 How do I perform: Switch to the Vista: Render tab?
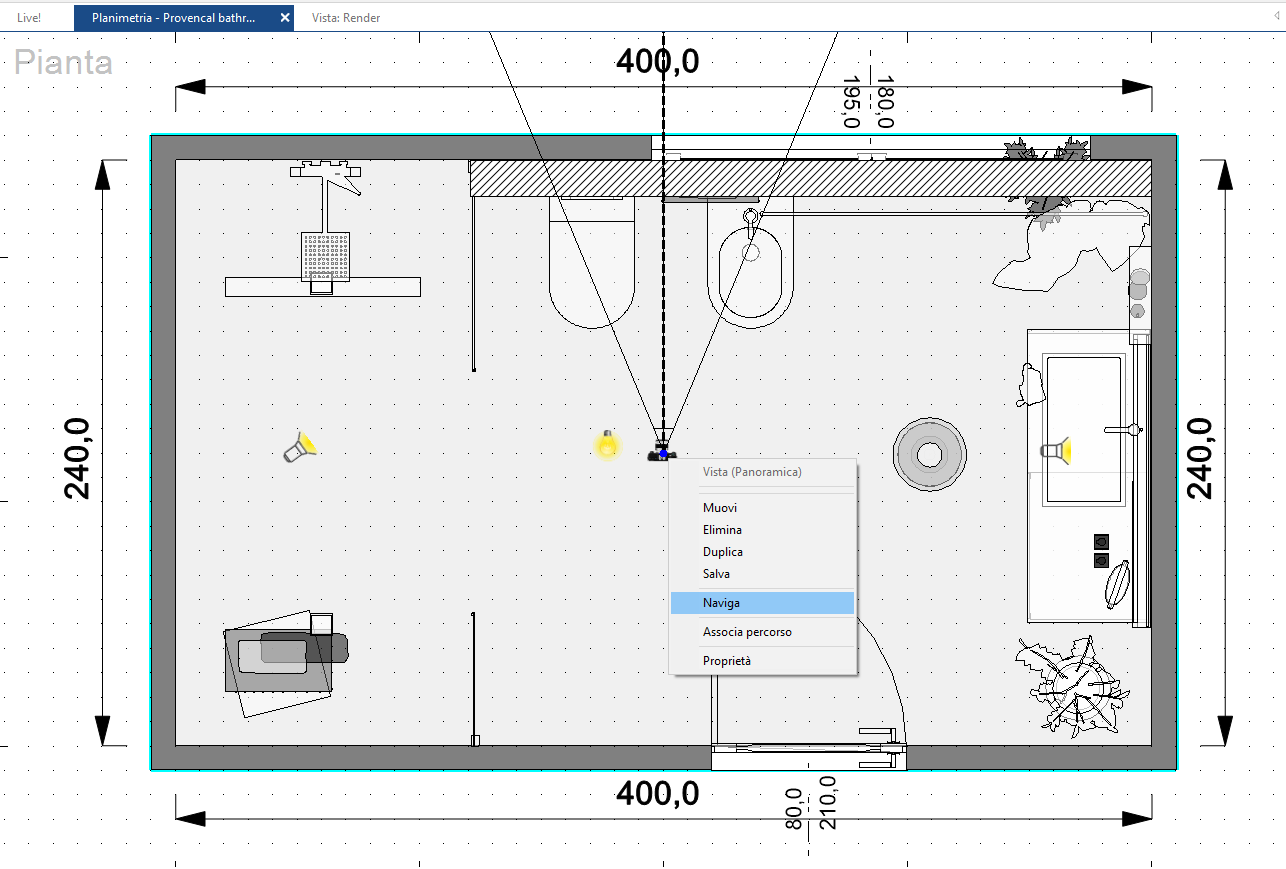[x=346, y=18]
